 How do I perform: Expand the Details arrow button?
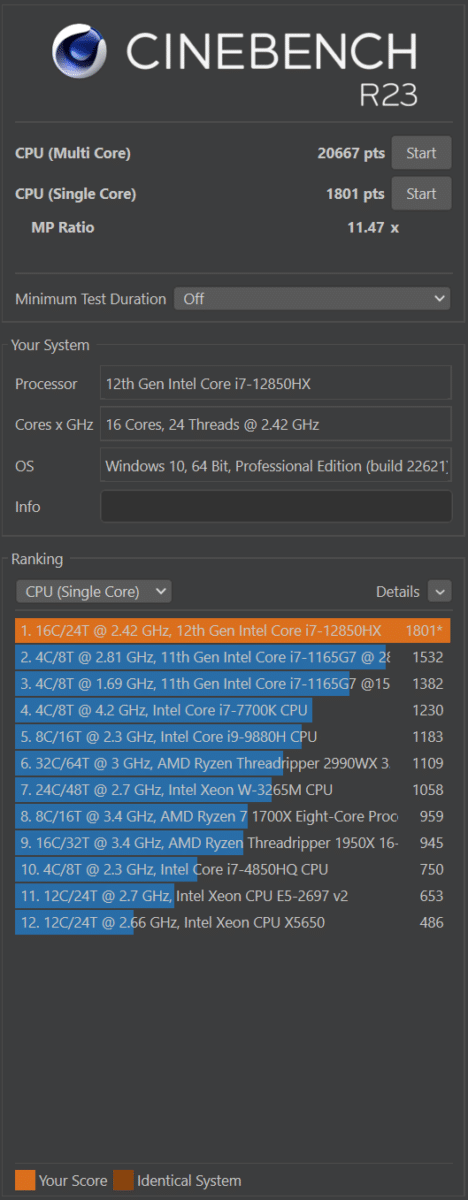click(439, 591)
